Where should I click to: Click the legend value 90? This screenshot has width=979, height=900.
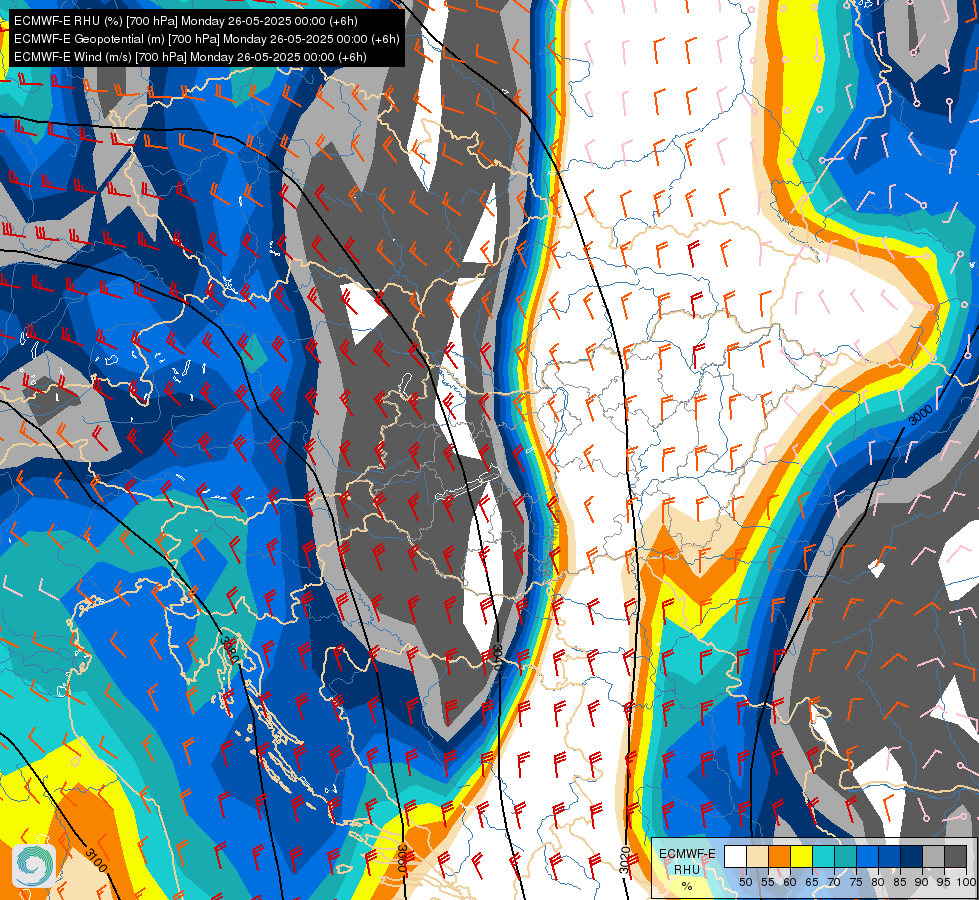(922, 882)
